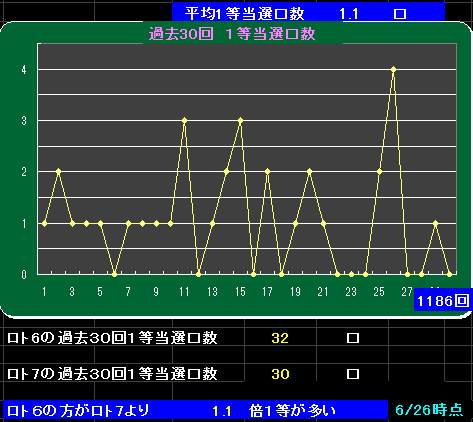
Task: Click the first data marker at draw 1
Action: [x=44, y=223]
